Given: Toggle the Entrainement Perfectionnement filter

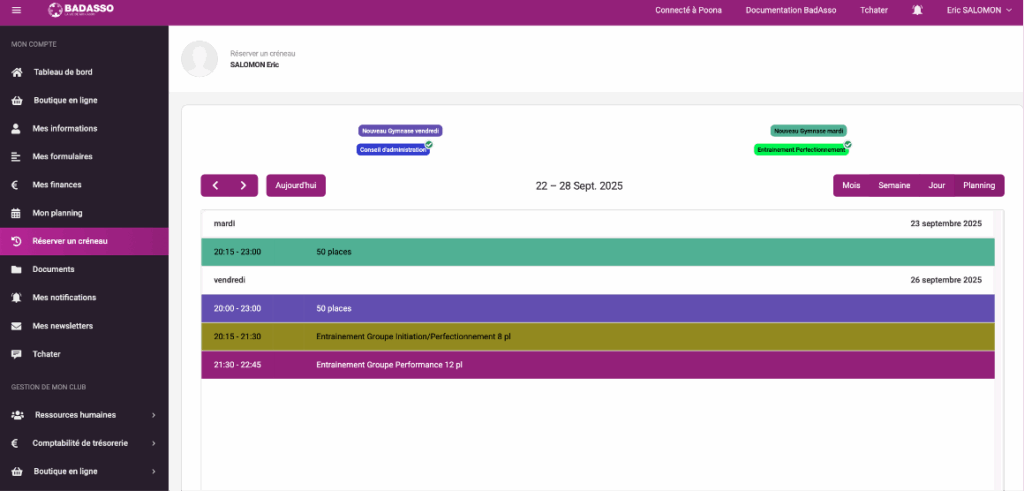Looking at the screenshot, I should click(801, 150).
